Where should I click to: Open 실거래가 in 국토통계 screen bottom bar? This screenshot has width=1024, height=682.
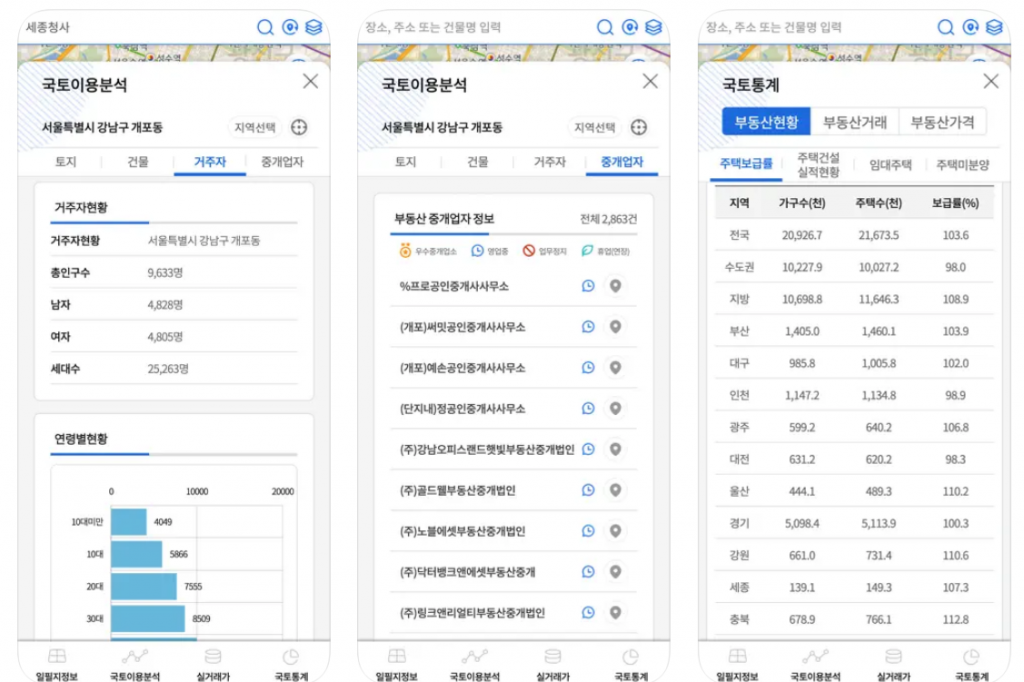[x=893, y=664]
